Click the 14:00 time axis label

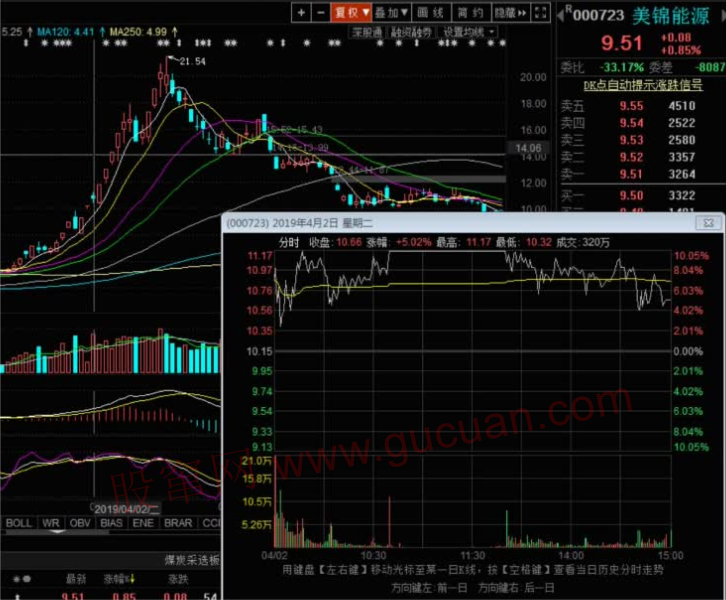(x=571, y=555)
